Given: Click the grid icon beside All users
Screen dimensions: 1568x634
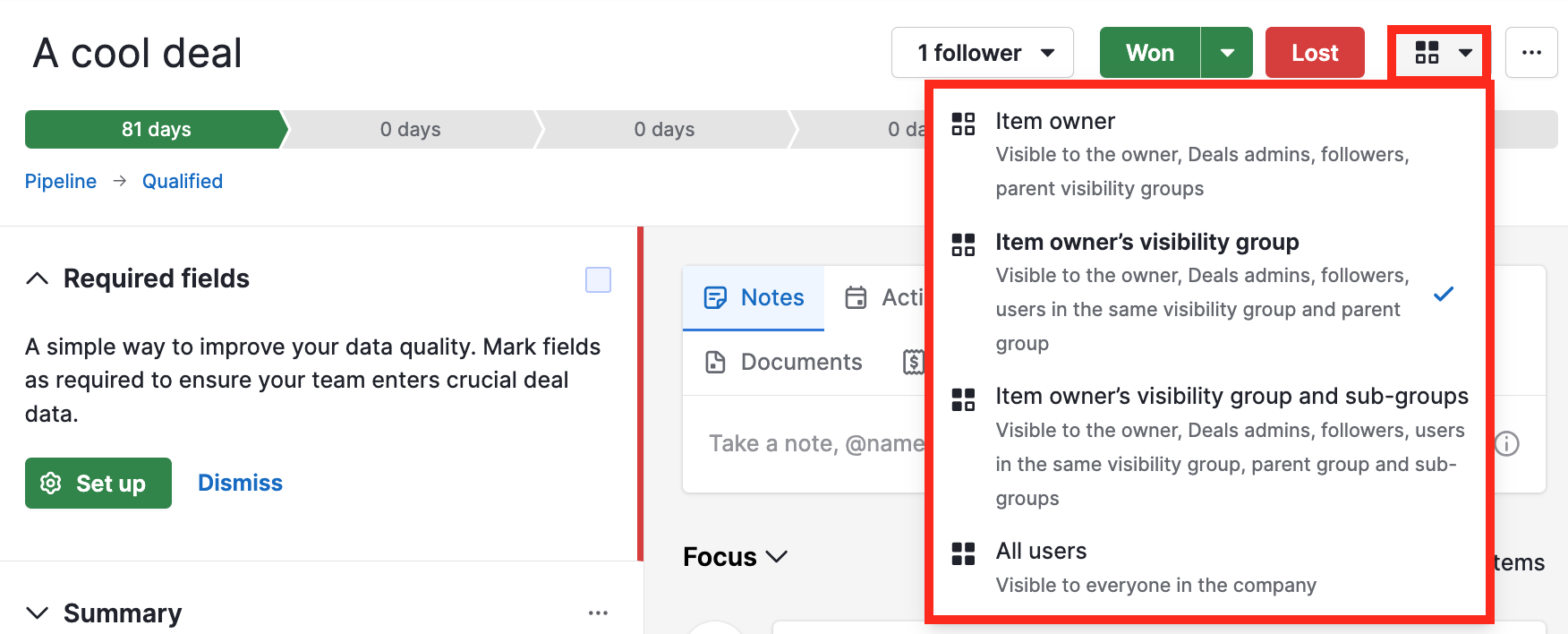Looking at the screenshot, I should coord(963,554).
